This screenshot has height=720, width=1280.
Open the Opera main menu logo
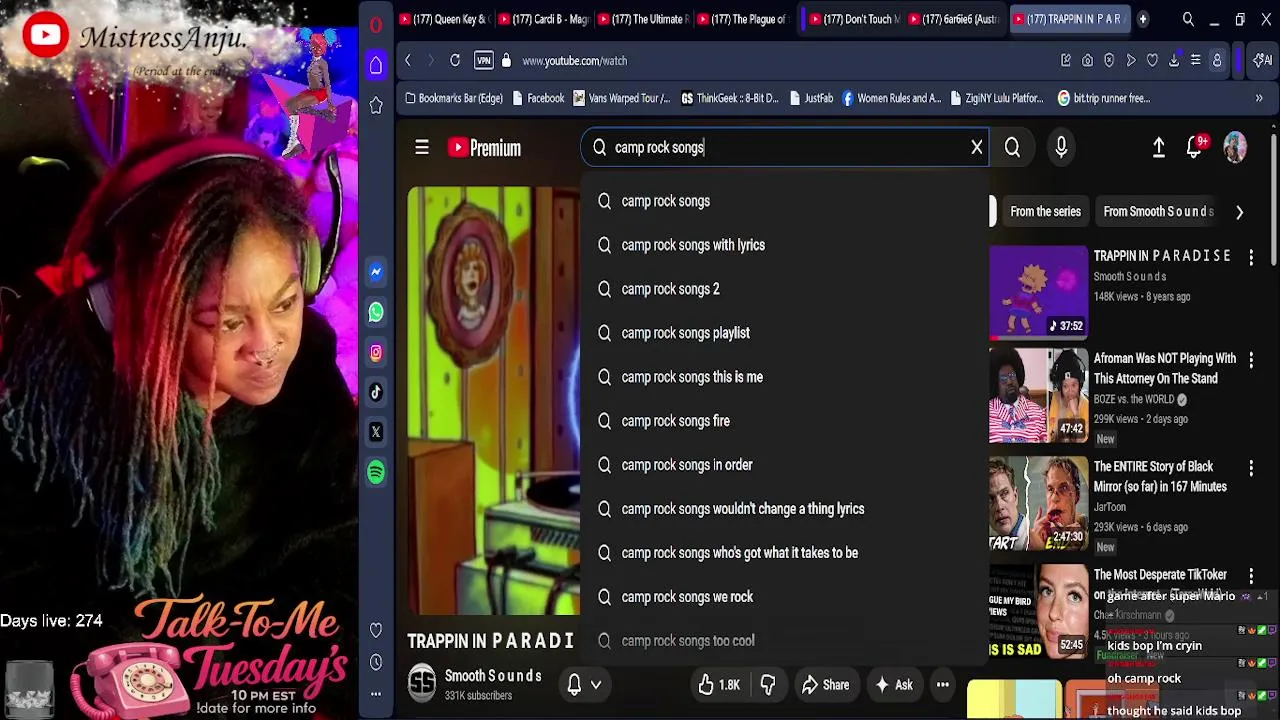[x=376, y=25]
